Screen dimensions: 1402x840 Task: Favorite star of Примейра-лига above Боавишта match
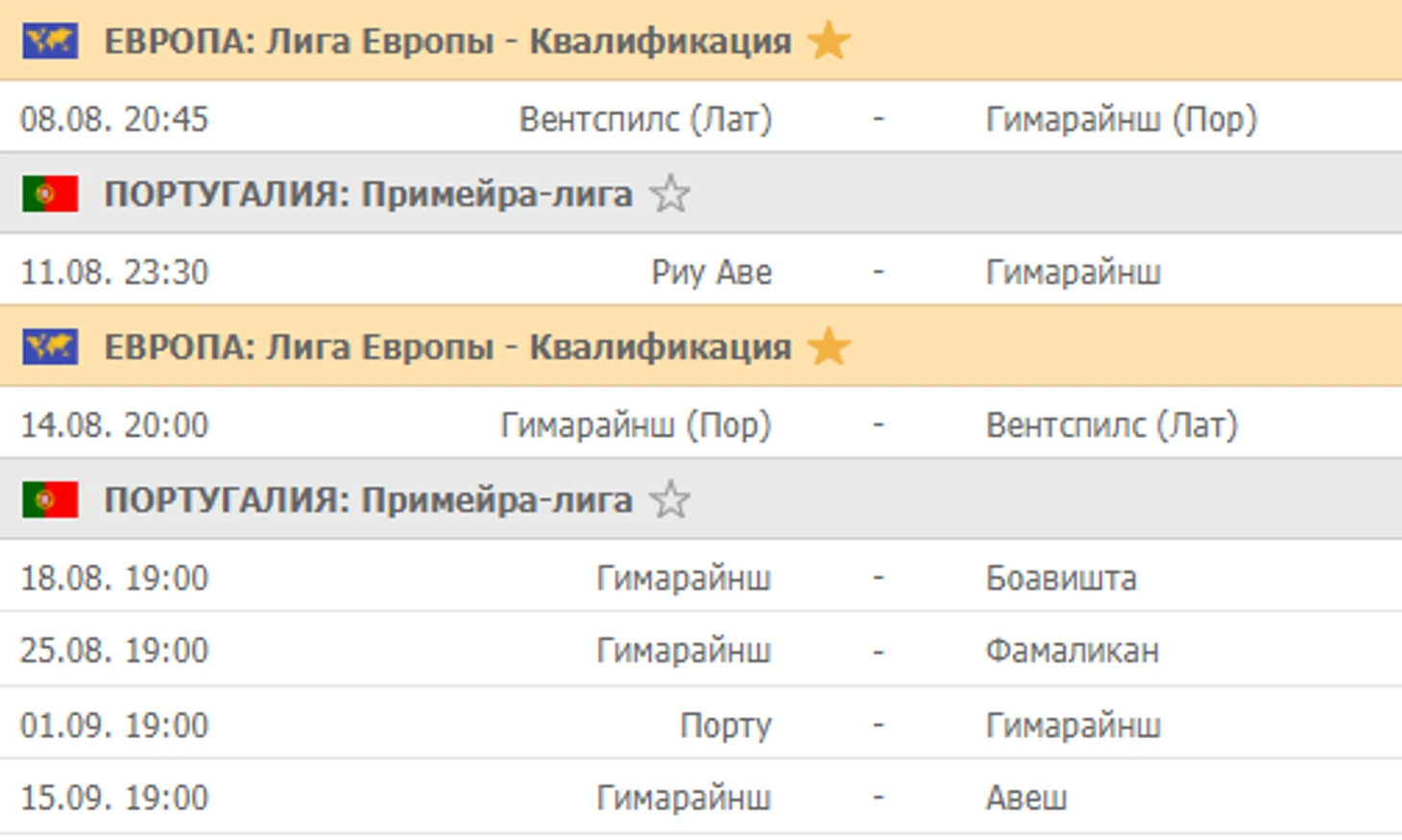(x=669, y=500)
